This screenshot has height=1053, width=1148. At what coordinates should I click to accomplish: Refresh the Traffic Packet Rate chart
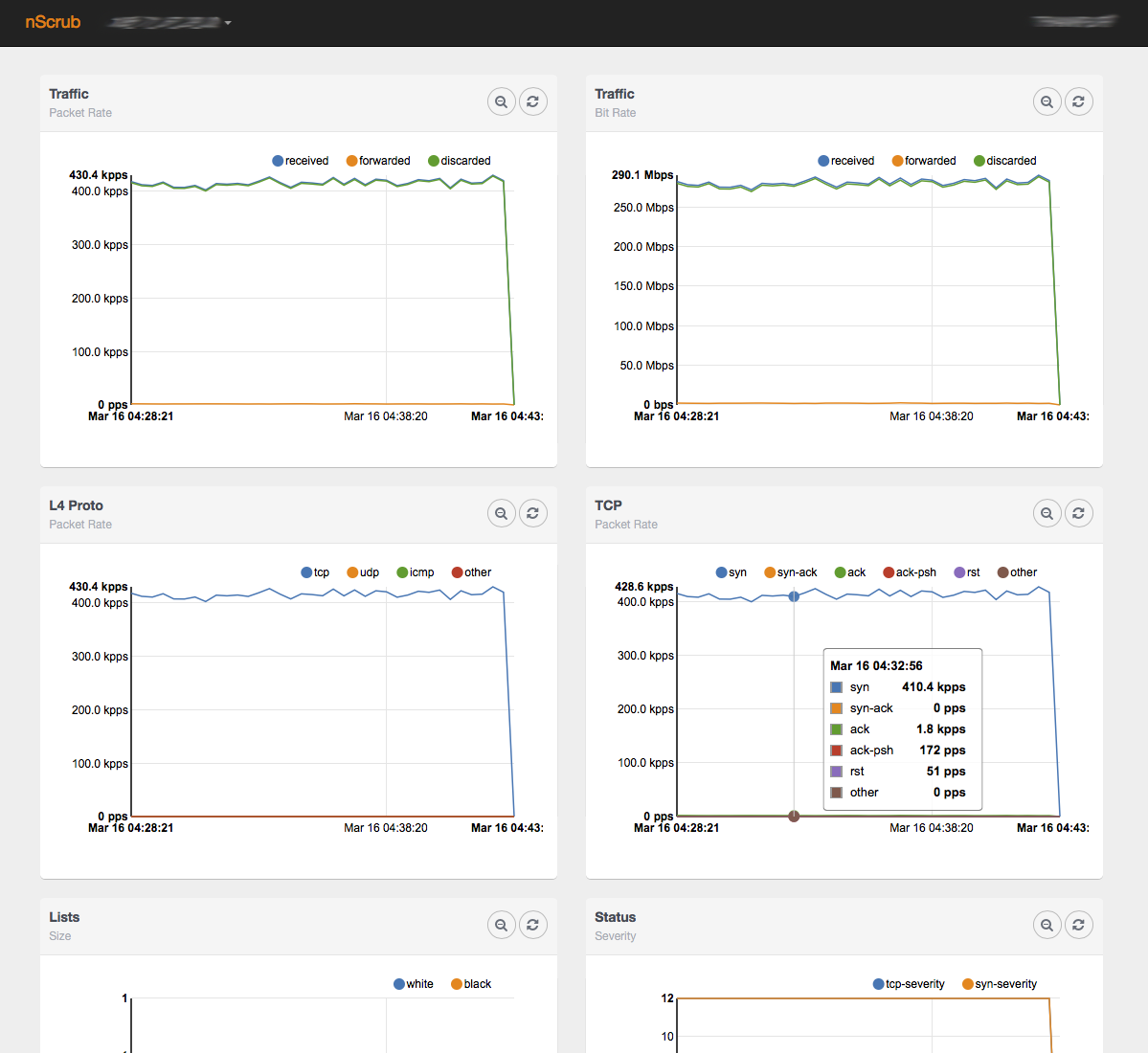533,101
